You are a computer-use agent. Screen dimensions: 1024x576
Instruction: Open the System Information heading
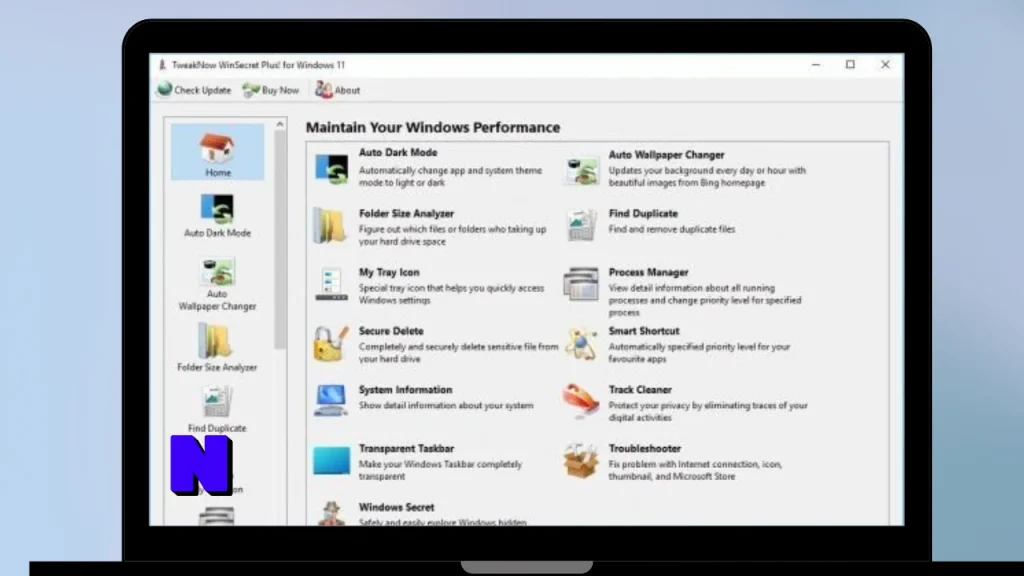[406, 390]
